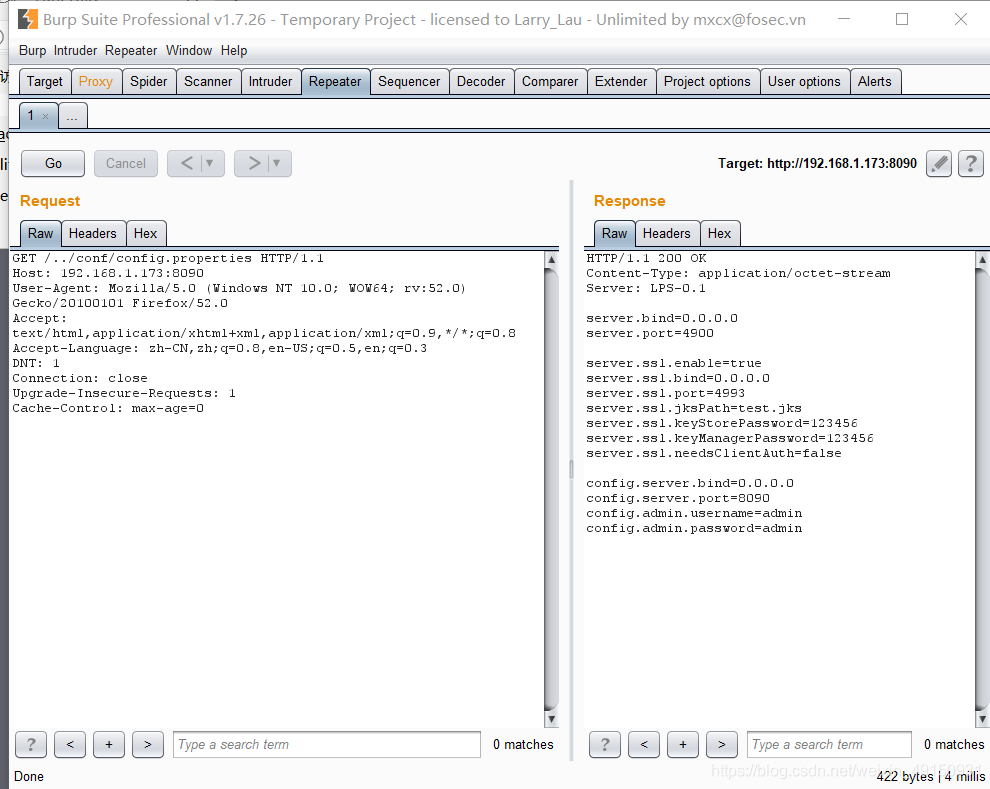
Task: Click the Cache-Control: max-age=0 header line
Action: point(108,408)
